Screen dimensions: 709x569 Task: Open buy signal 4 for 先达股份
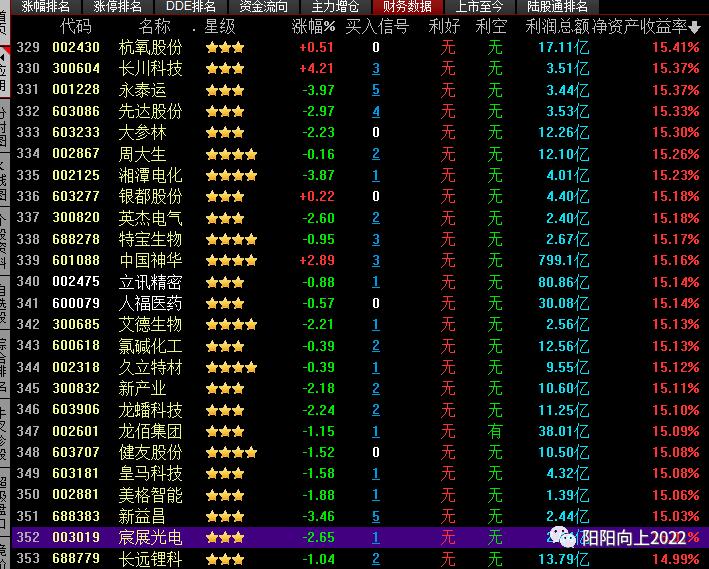click(376, 111)
